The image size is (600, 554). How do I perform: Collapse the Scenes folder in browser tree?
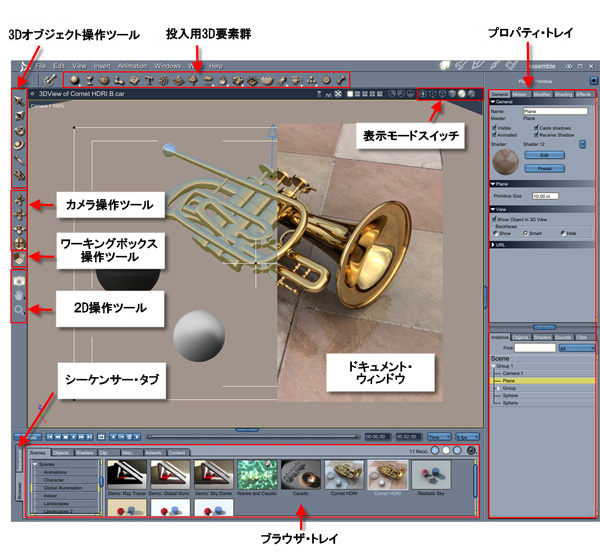(35, 464)
